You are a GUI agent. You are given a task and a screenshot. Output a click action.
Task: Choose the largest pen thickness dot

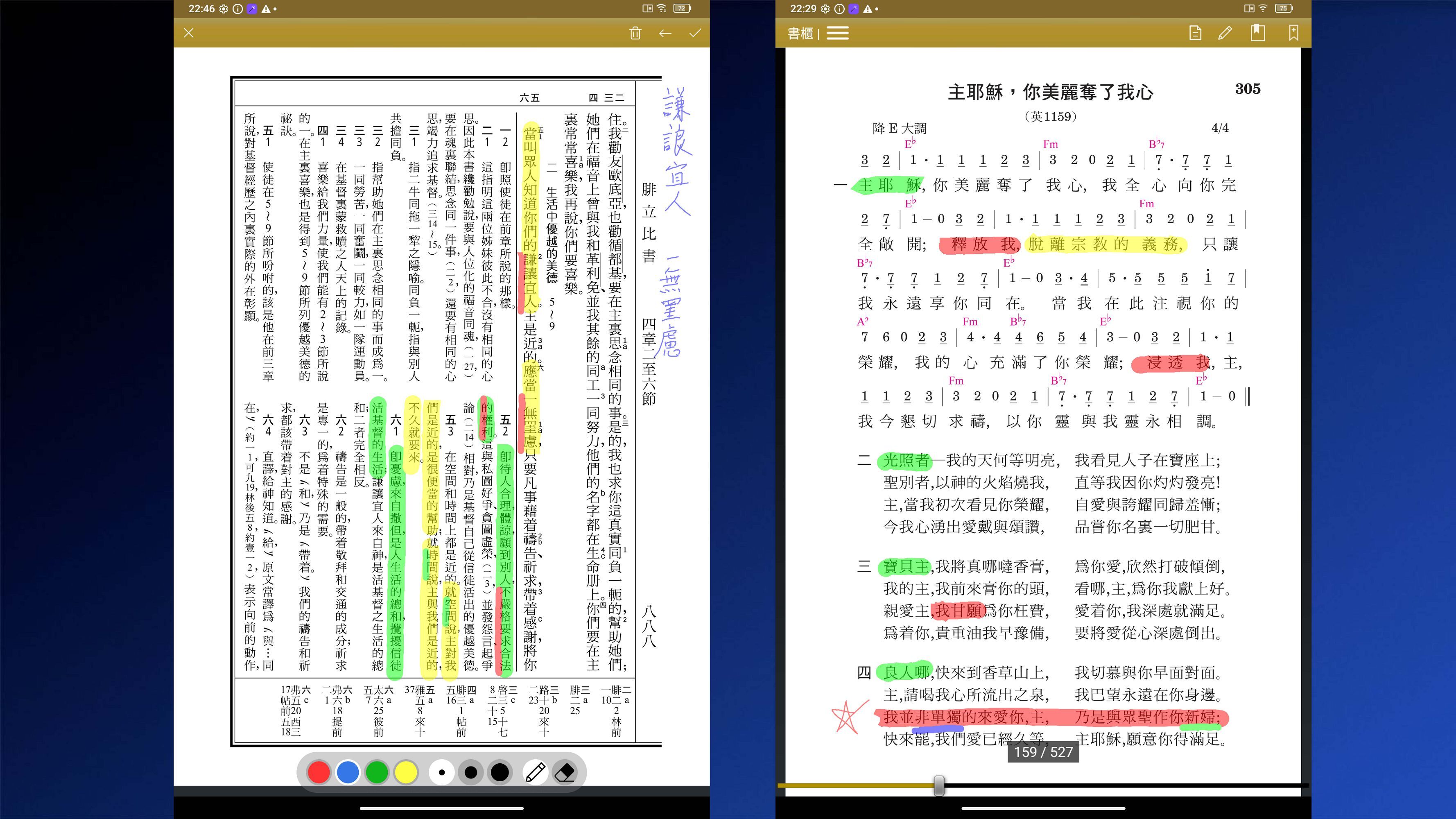(x=500, y=773)
